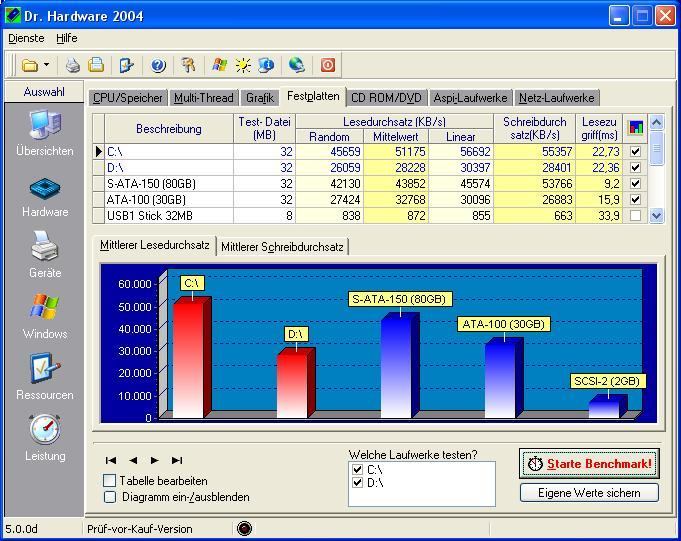The width and height of the screenshot is (681, 541).
Task: Click the red power exit icon
Action: pos(328,66)
